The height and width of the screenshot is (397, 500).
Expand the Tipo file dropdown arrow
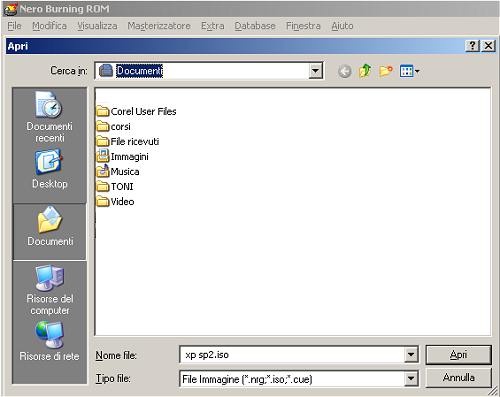[x=411, y=379]
